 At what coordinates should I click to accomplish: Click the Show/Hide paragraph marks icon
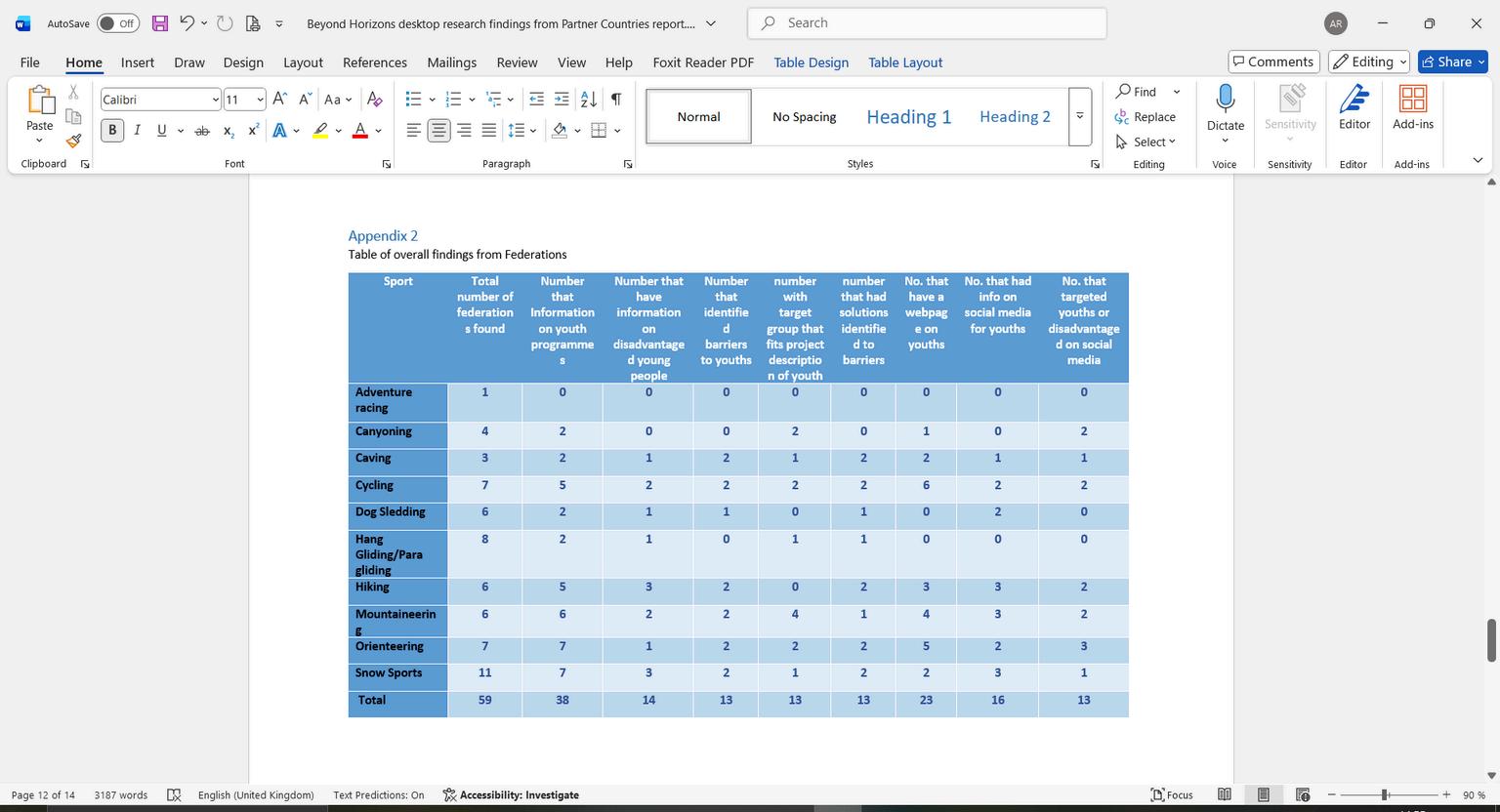click(x=616, y=99)
